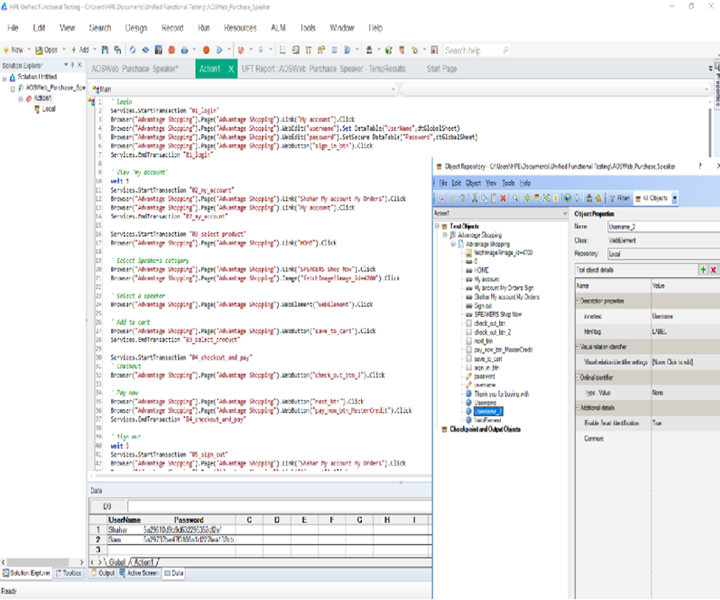The width and height of the screenshot is (720, 600).
Task: Open the Open button dropdown arrow
Action: pyautogui.click(x=64, y=50)
